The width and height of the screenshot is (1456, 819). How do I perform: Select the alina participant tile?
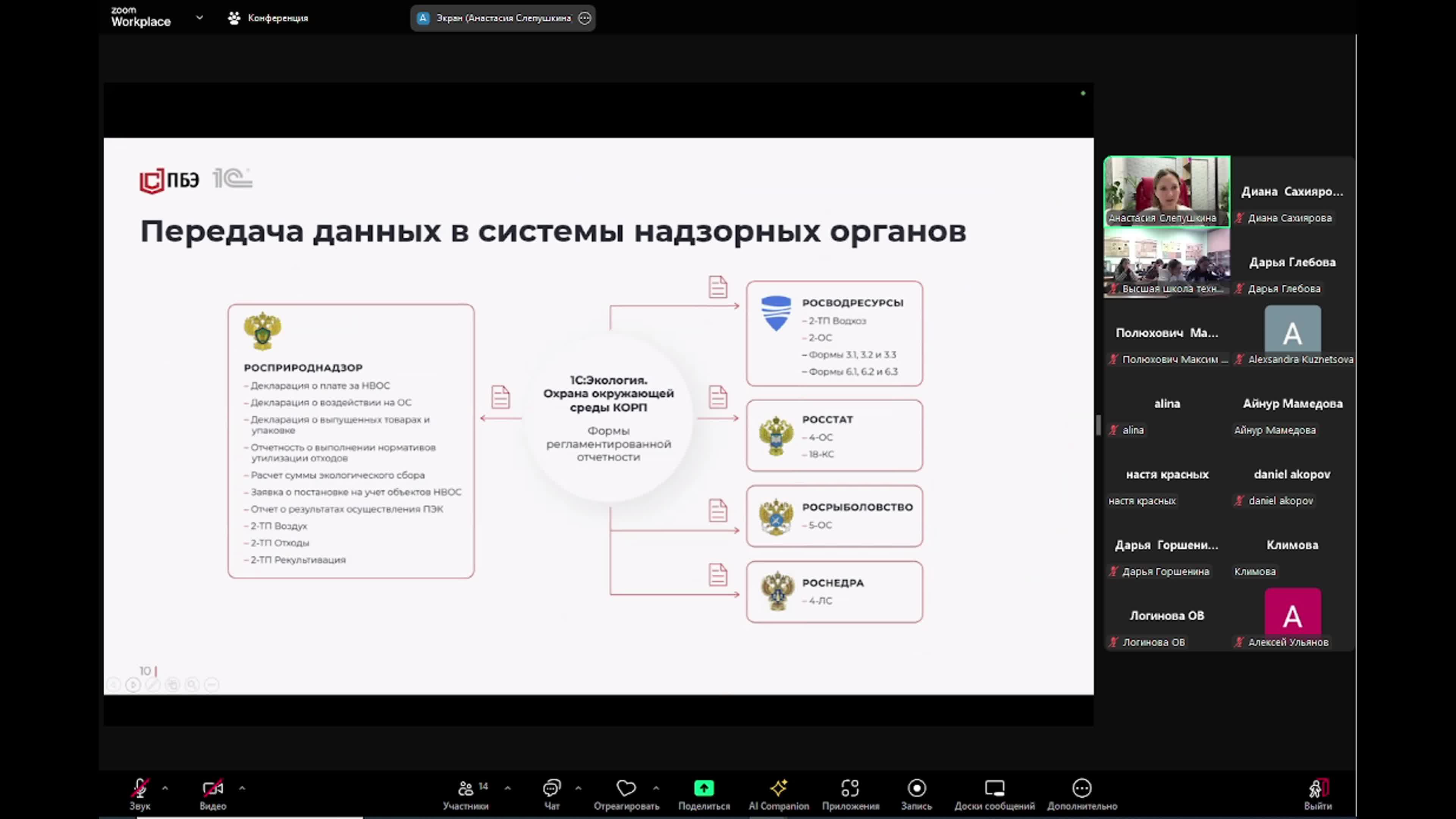point(1167,403)
